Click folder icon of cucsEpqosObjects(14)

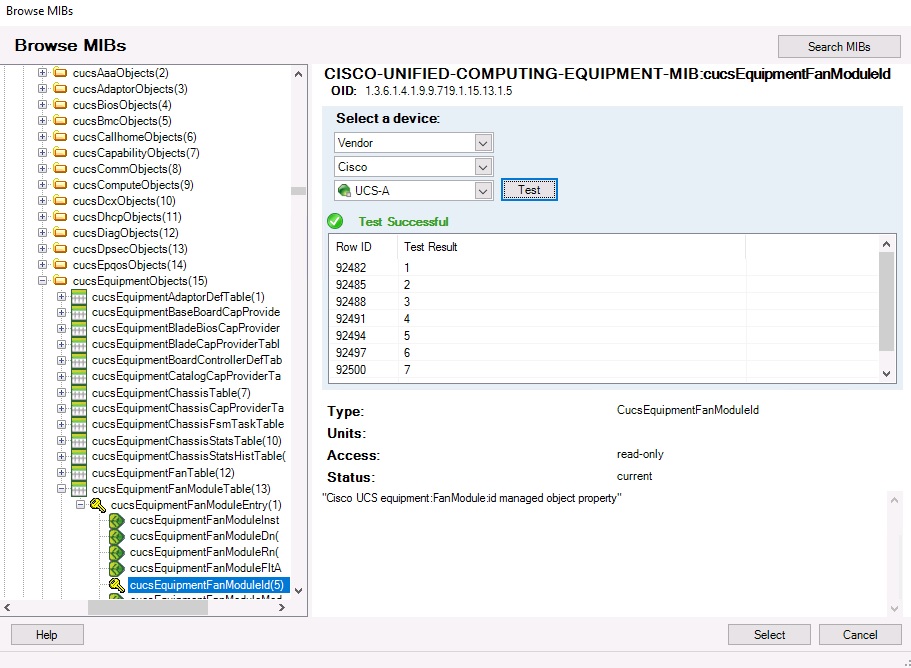60,264
